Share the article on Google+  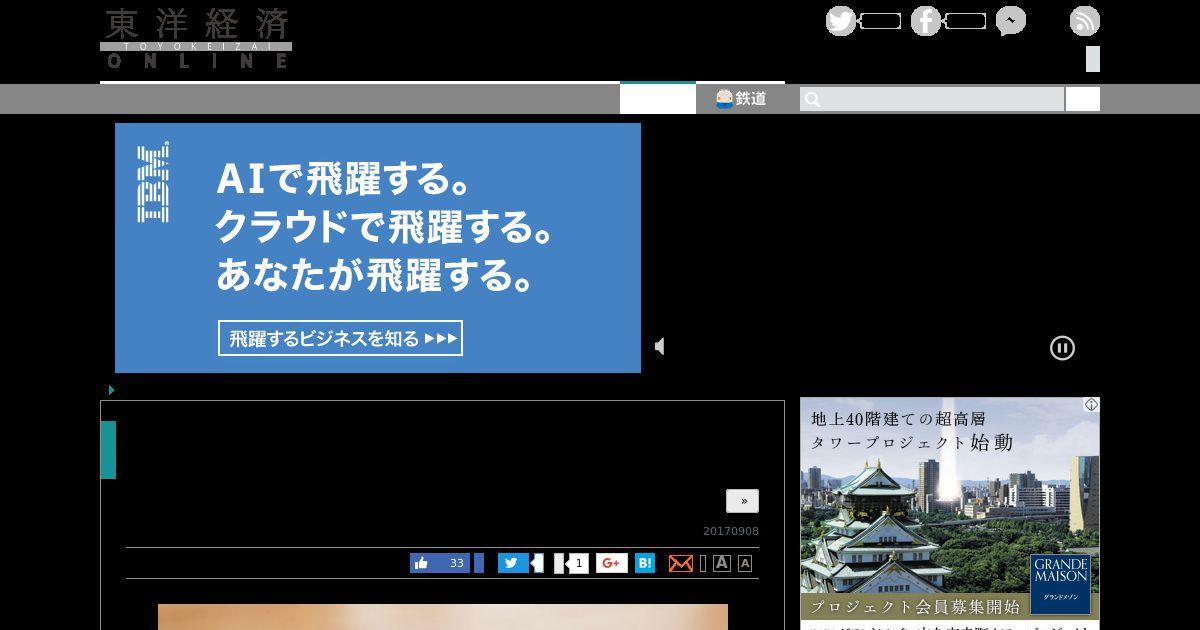click(x=612, y=563)
